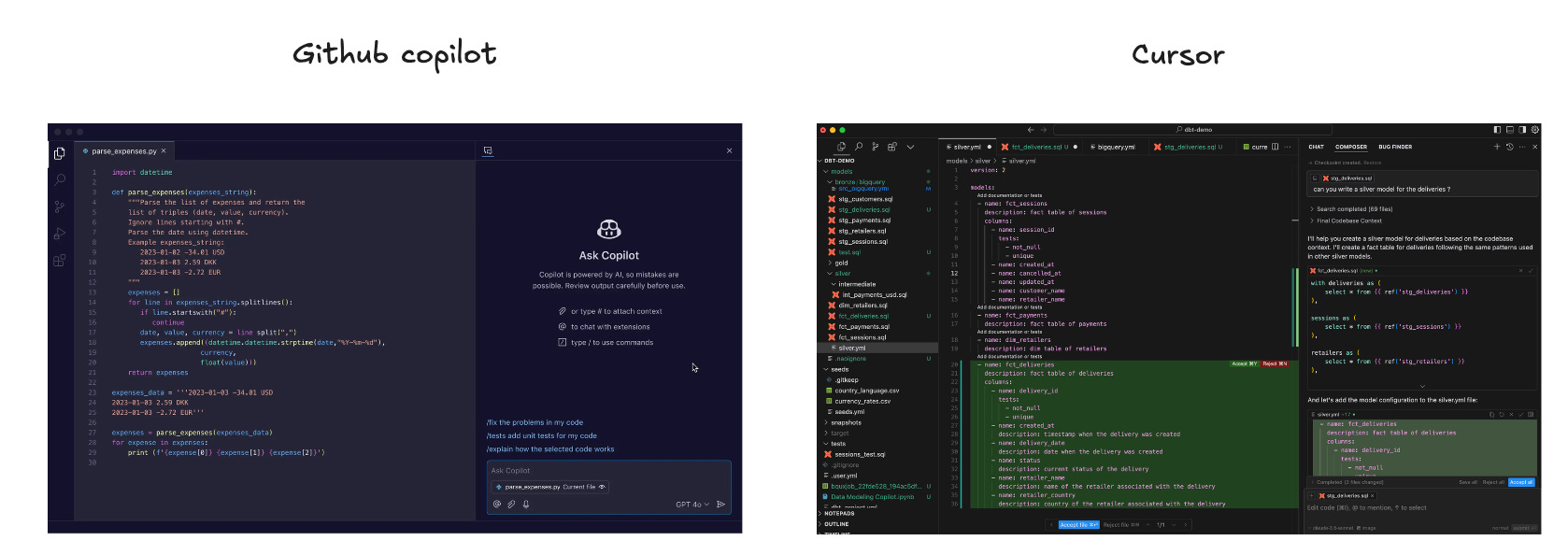Open Search in Copilot window activity bar
The width and height of the screenshot is (1568, 555).
(59, 179)
